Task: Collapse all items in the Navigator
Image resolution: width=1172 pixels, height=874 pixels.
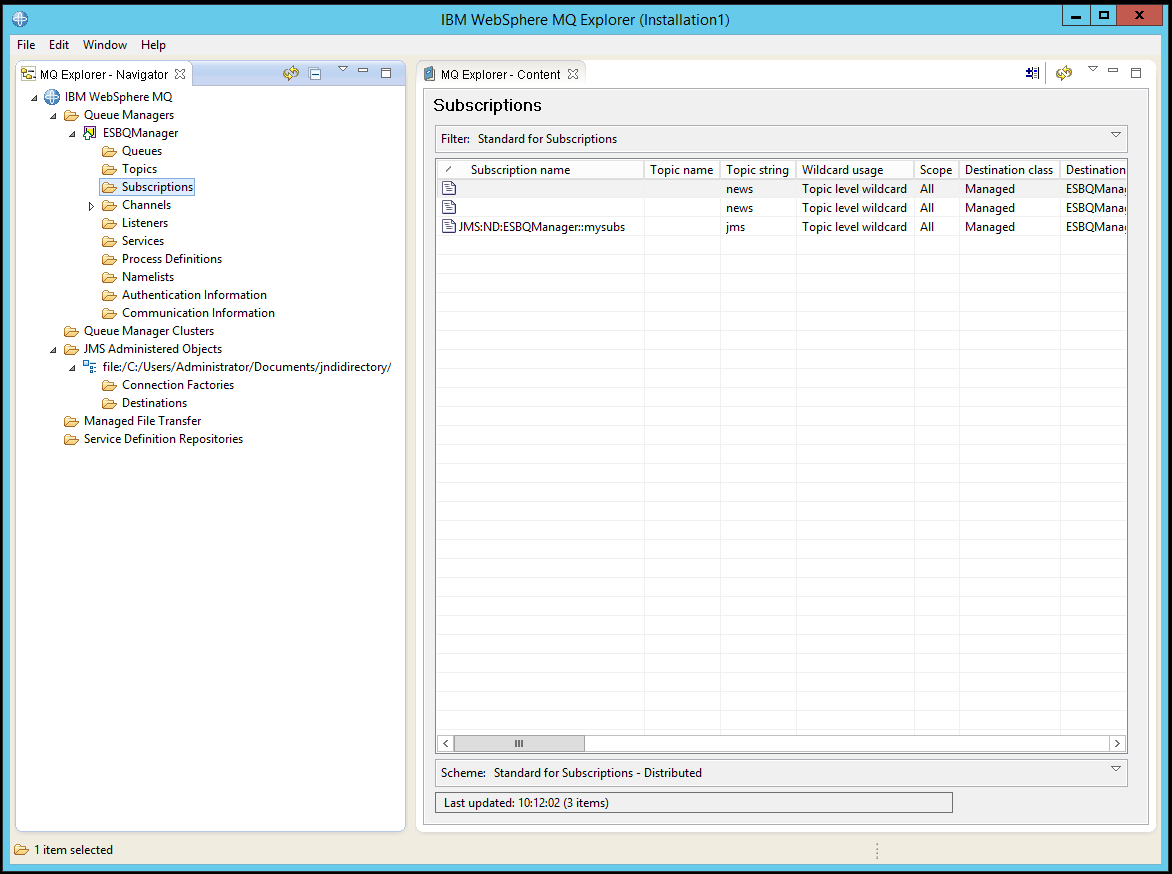Action: (314, 73)
